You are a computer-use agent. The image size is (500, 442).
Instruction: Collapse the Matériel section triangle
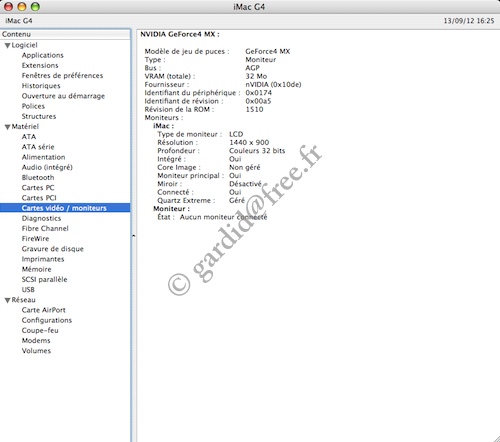click(7, 127)
